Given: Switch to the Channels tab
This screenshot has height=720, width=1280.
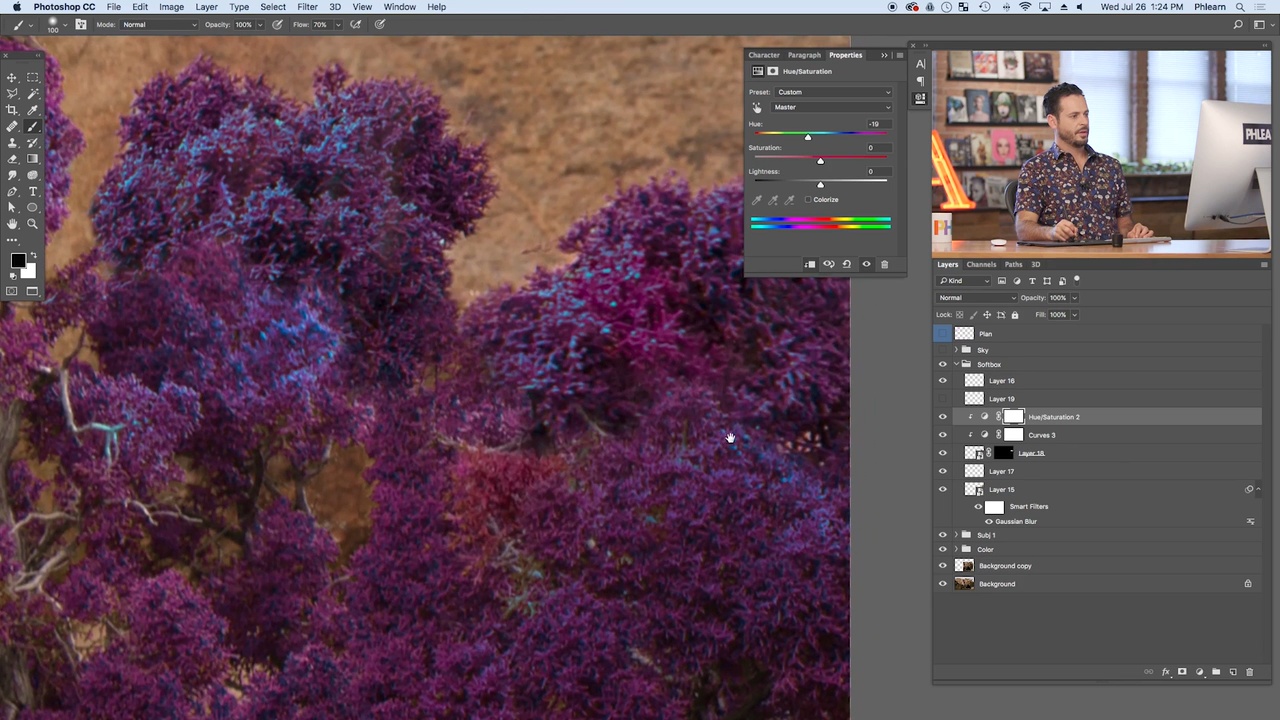Looking at the screenshot, I should pos(981,265).
